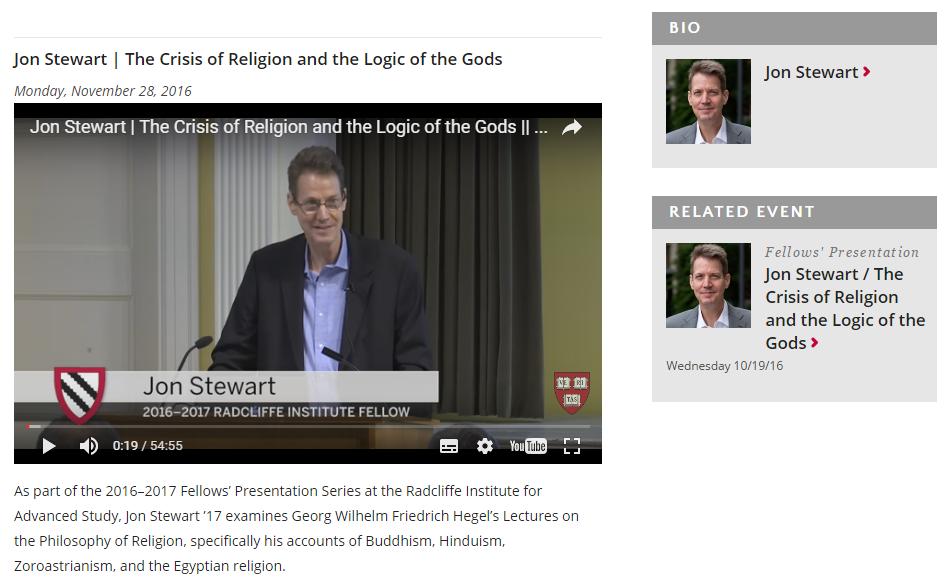
Task: Select the BIO section header
Action: pyautogui.click(x=794, y=28)
